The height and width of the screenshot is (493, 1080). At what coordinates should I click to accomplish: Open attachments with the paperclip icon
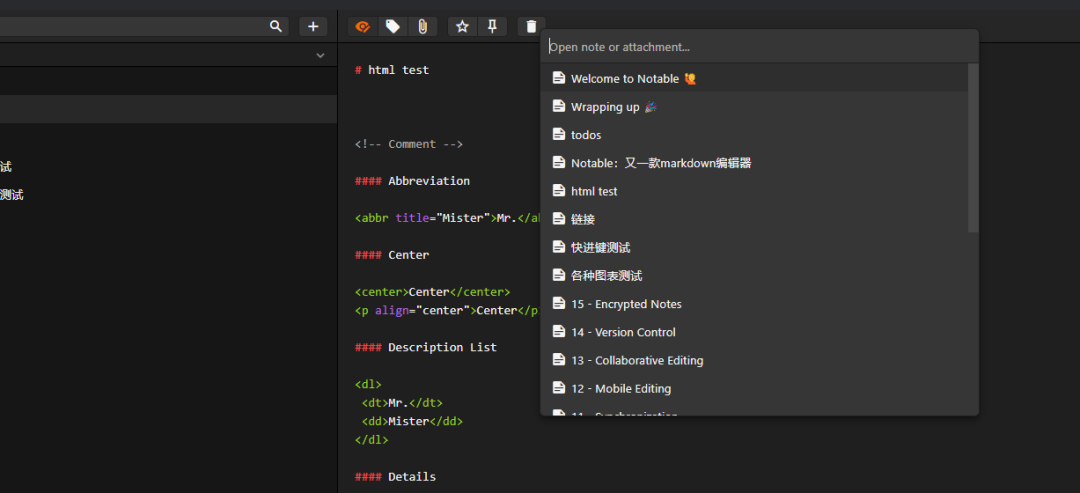(x=423, y=26)
